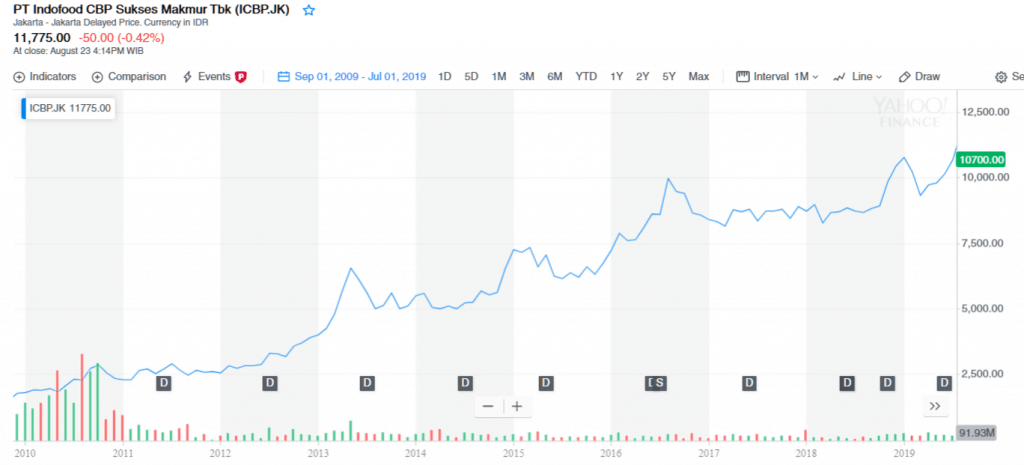Click the dividend marker in mid-2017
The height and width of the screenshot is (465, 1024).
point(750,383)
